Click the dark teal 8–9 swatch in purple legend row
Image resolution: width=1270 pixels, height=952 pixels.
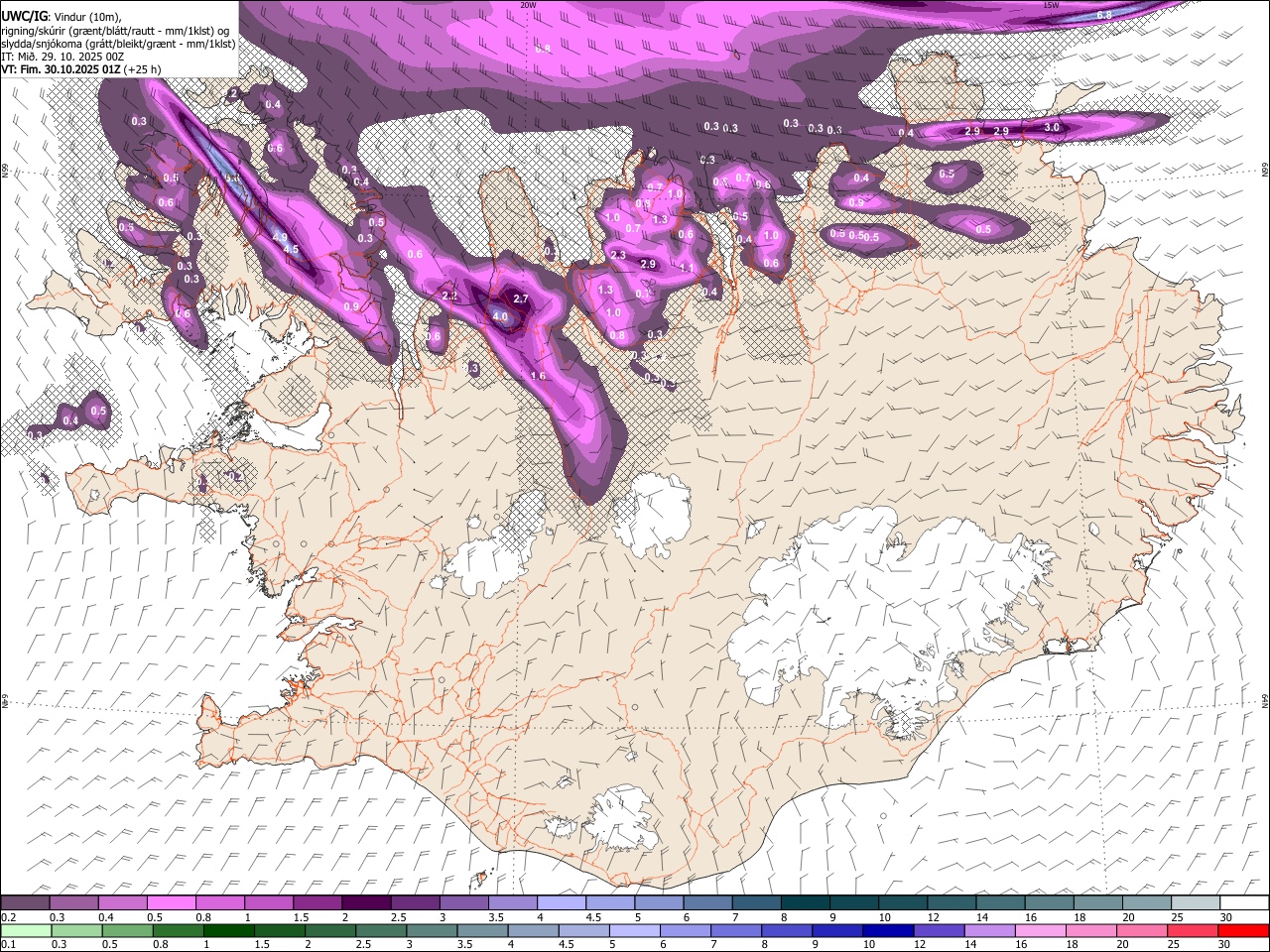click(x=806, y=903)
